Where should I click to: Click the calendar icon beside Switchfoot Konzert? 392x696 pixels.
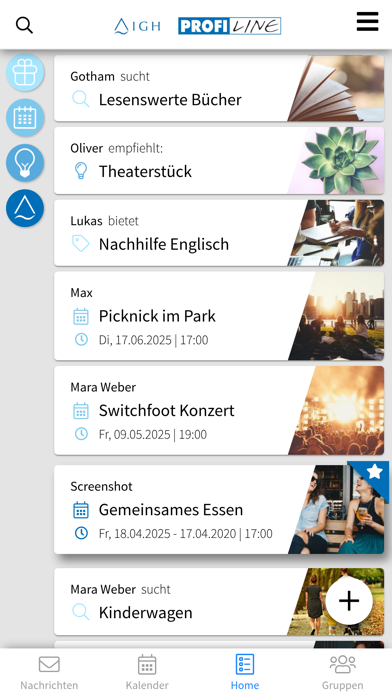(81, 411)
